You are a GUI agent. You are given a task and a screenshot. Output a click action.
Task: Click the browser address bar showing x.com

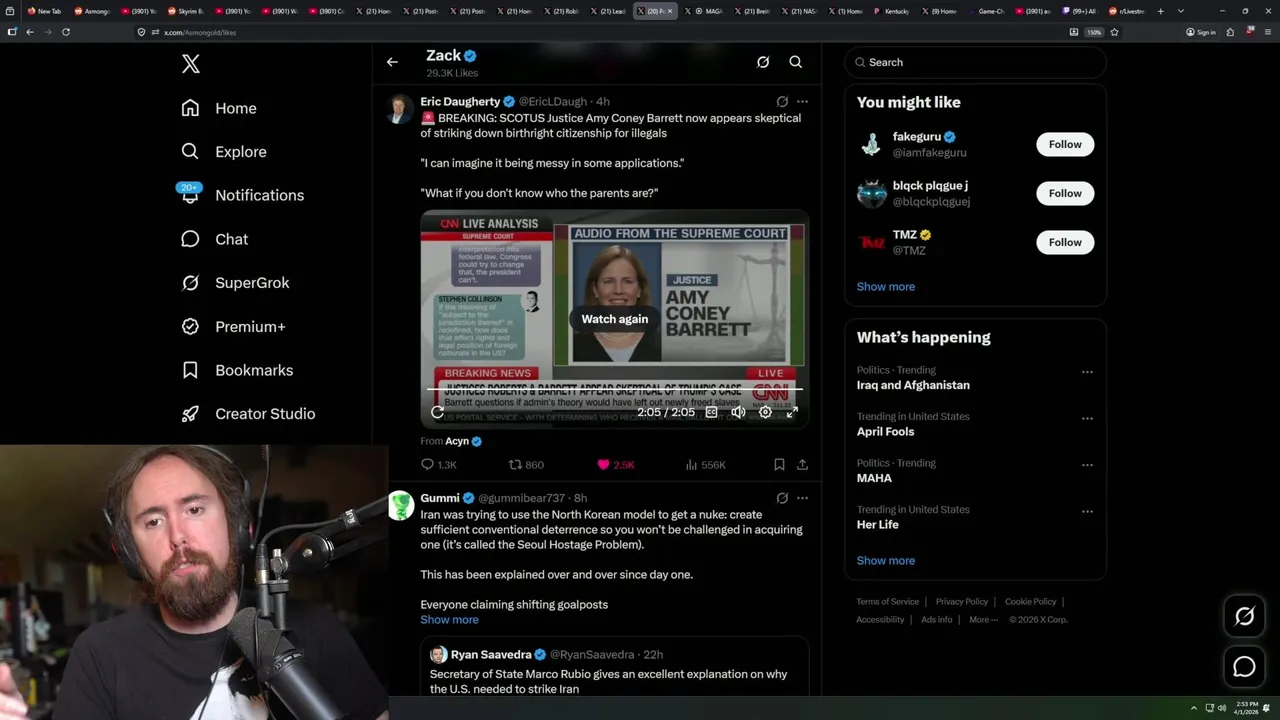point(600,32)
